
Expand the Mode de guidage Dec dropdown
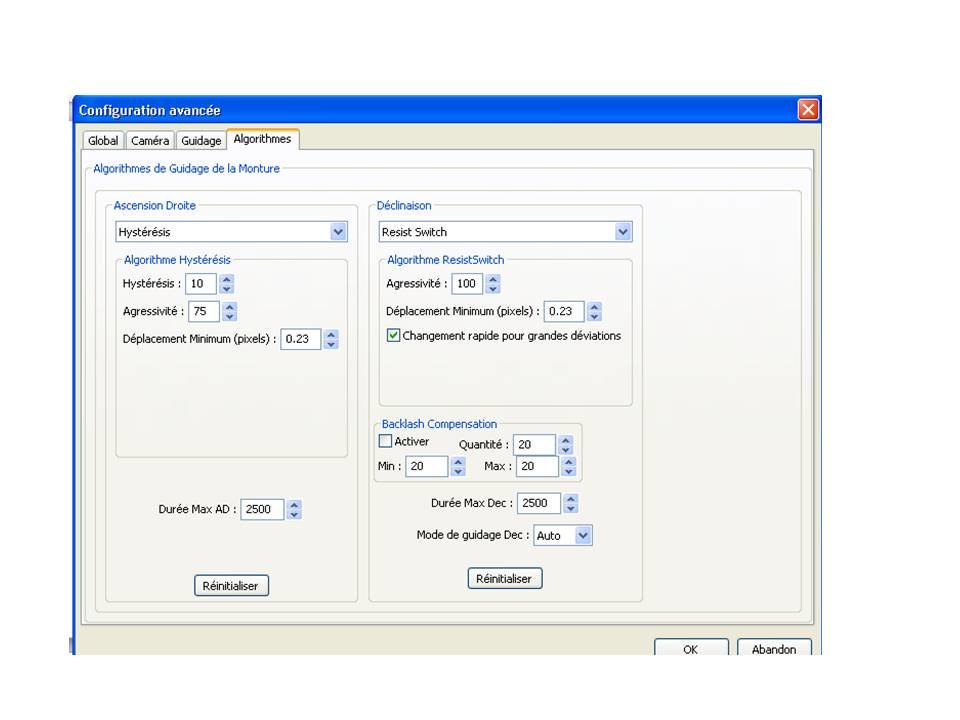pos(563,536)
